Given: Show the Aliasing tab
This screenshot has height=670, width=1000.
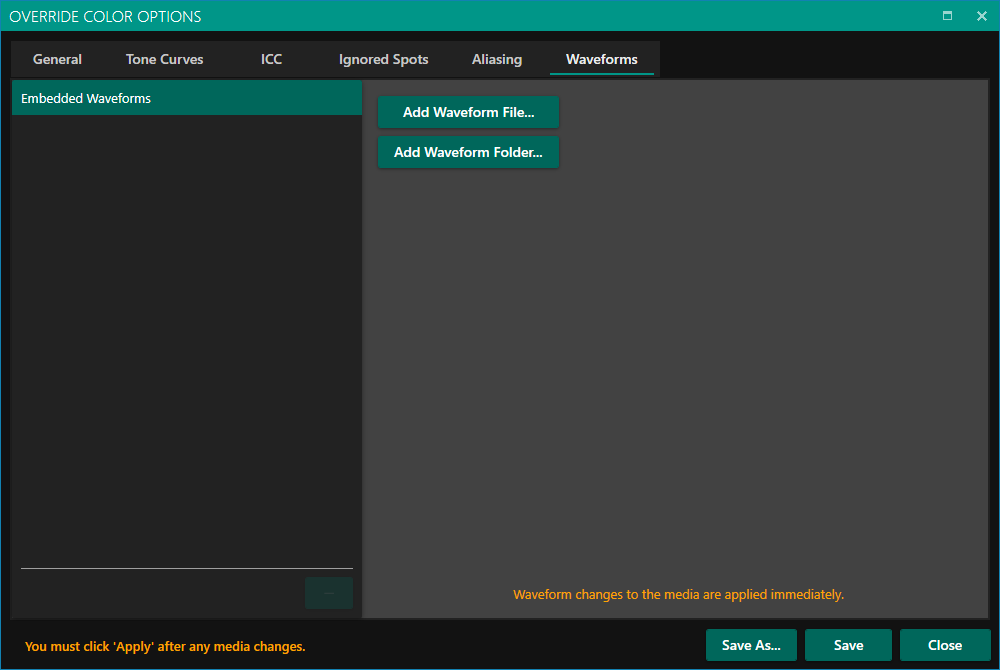Looking at the screenshot, I should (497, 59).
